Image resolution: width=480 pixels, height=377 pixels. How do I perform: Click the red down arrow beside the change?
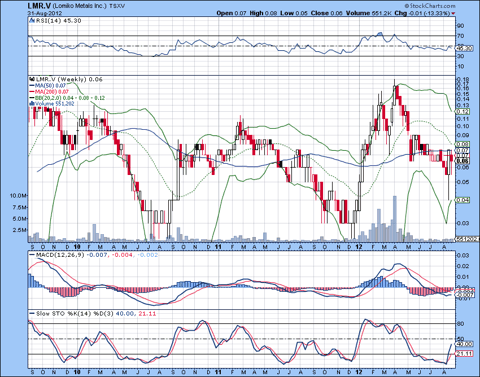coord(453,13)
